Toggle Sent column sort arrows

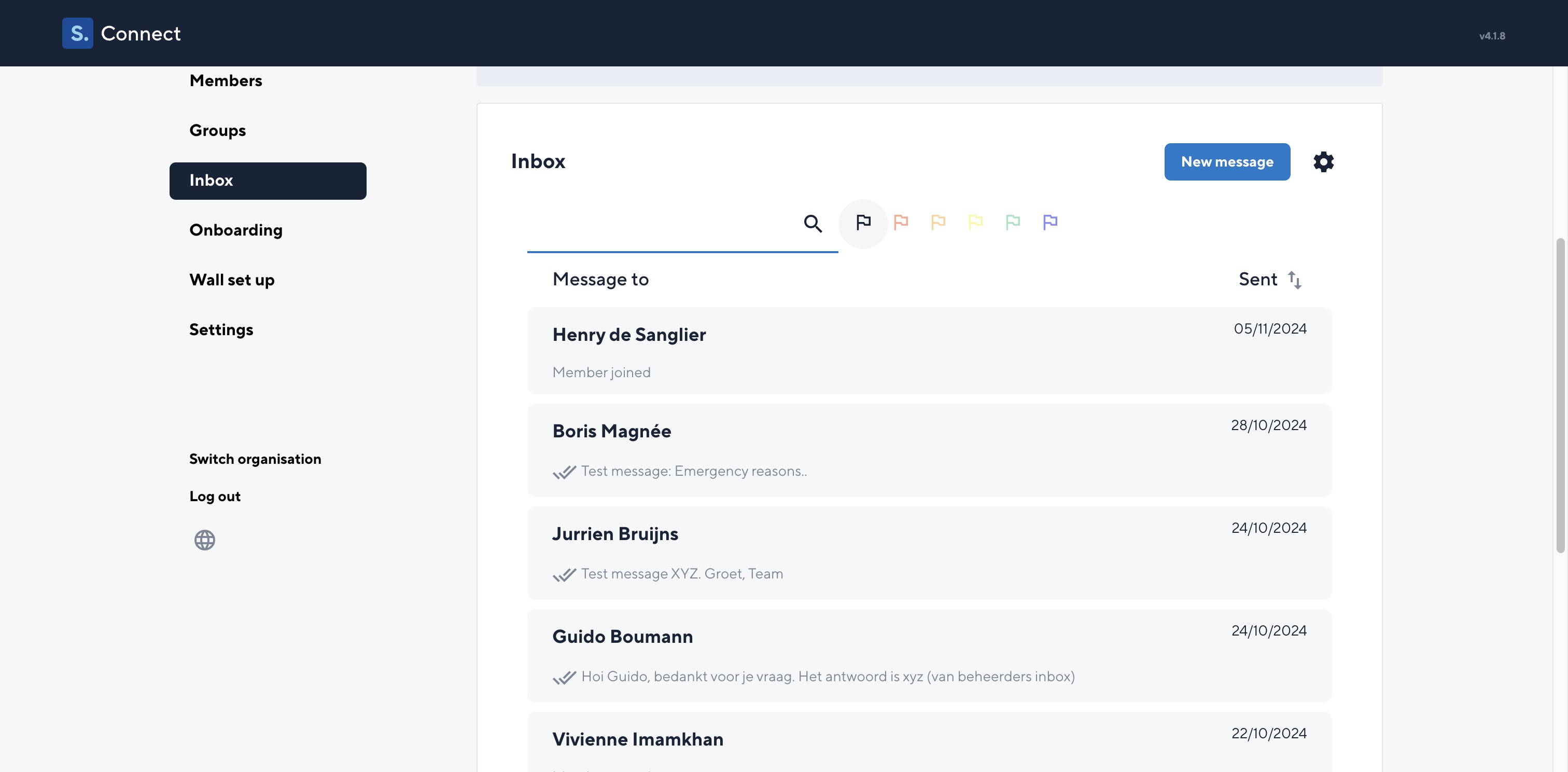click(x=1294, y=280)
